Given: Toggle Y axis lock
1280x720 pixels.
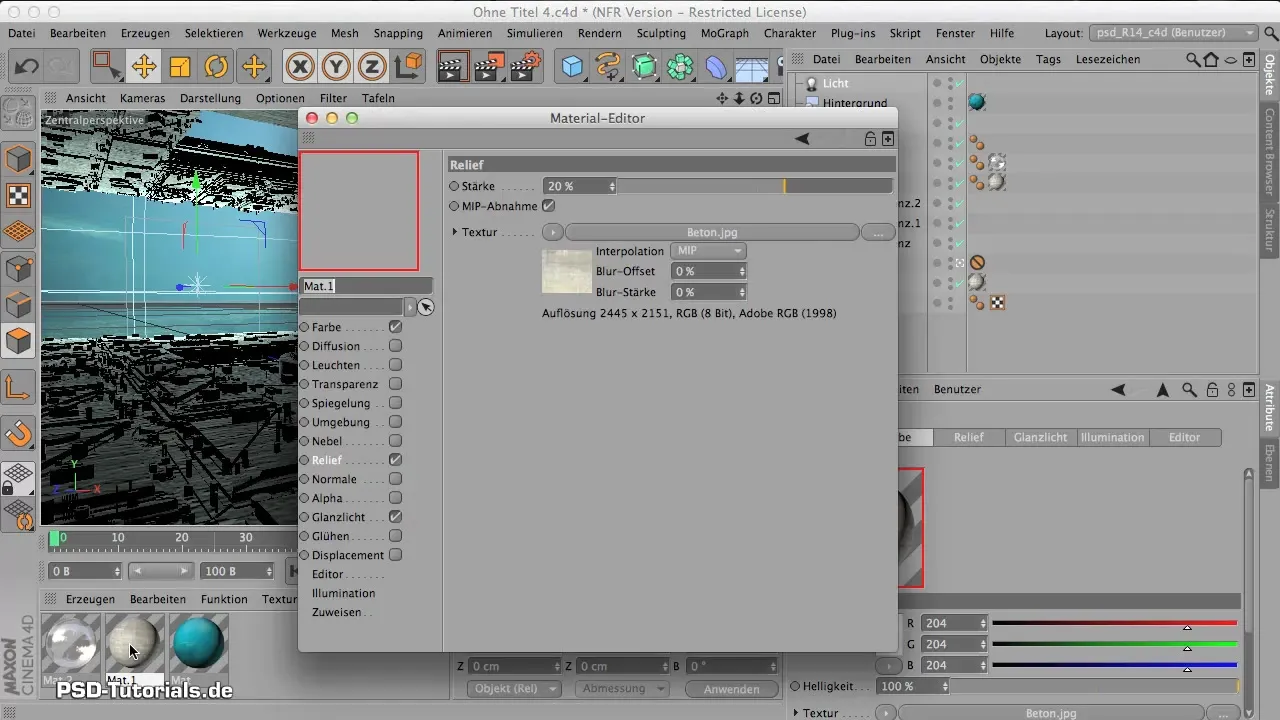Looking at the screenshot, I should click(x=336, y=67).
